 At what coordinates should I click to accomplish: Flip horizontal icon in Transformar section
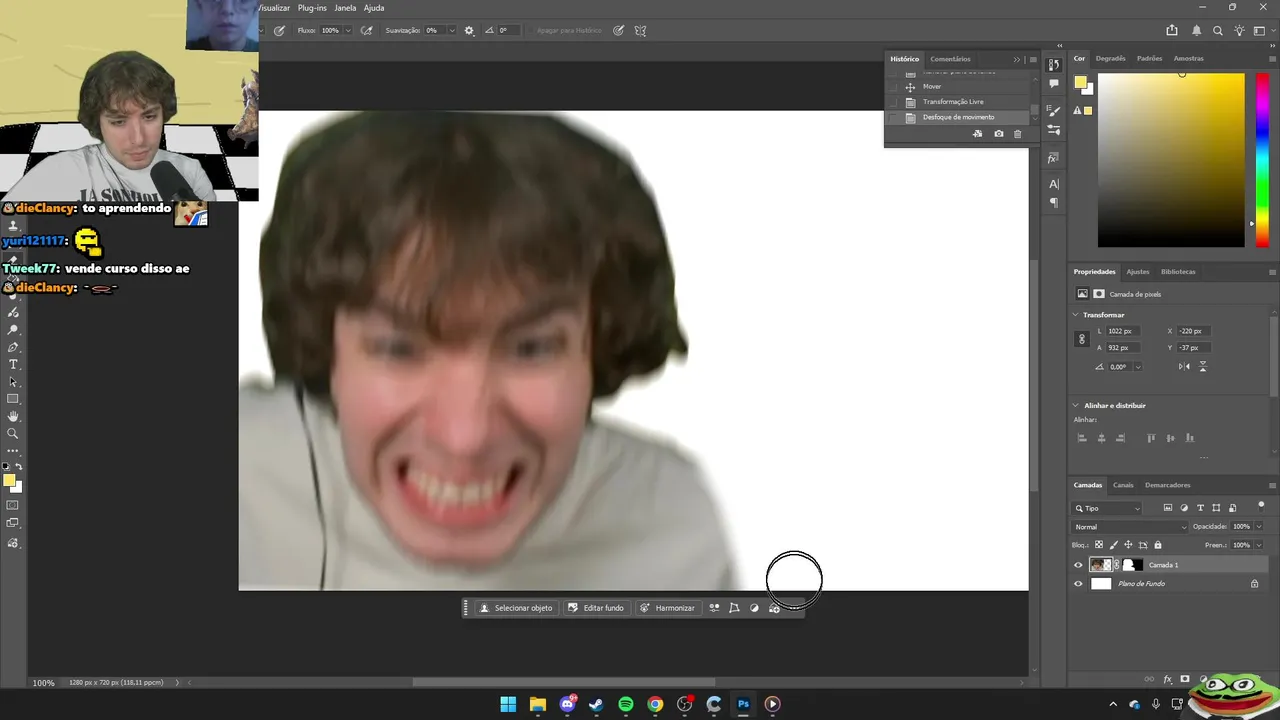click(1184, 367)
